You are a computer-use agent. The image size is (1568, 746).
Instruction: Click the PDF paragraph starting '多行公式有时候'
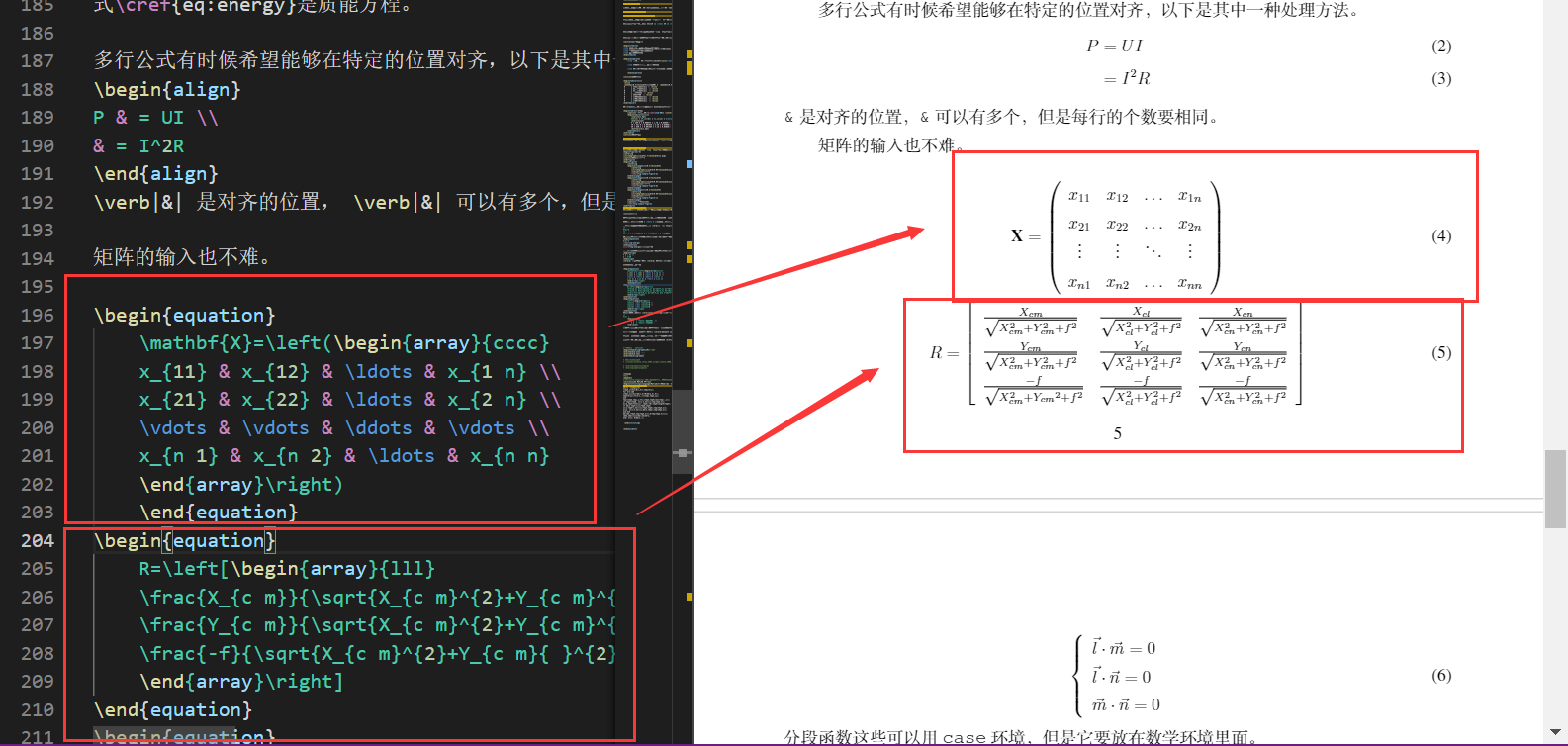[1090, 10]
